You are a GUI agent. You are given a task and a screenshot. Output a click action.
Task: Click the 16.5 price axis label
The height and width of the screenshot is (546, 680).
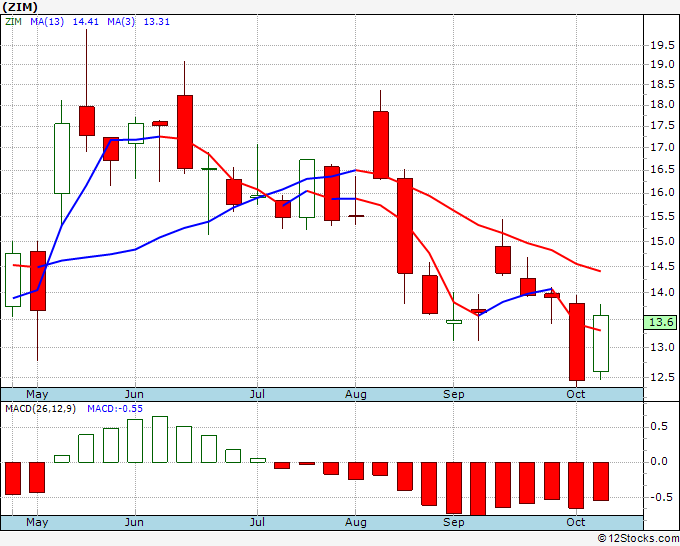[x=662, y=170]
